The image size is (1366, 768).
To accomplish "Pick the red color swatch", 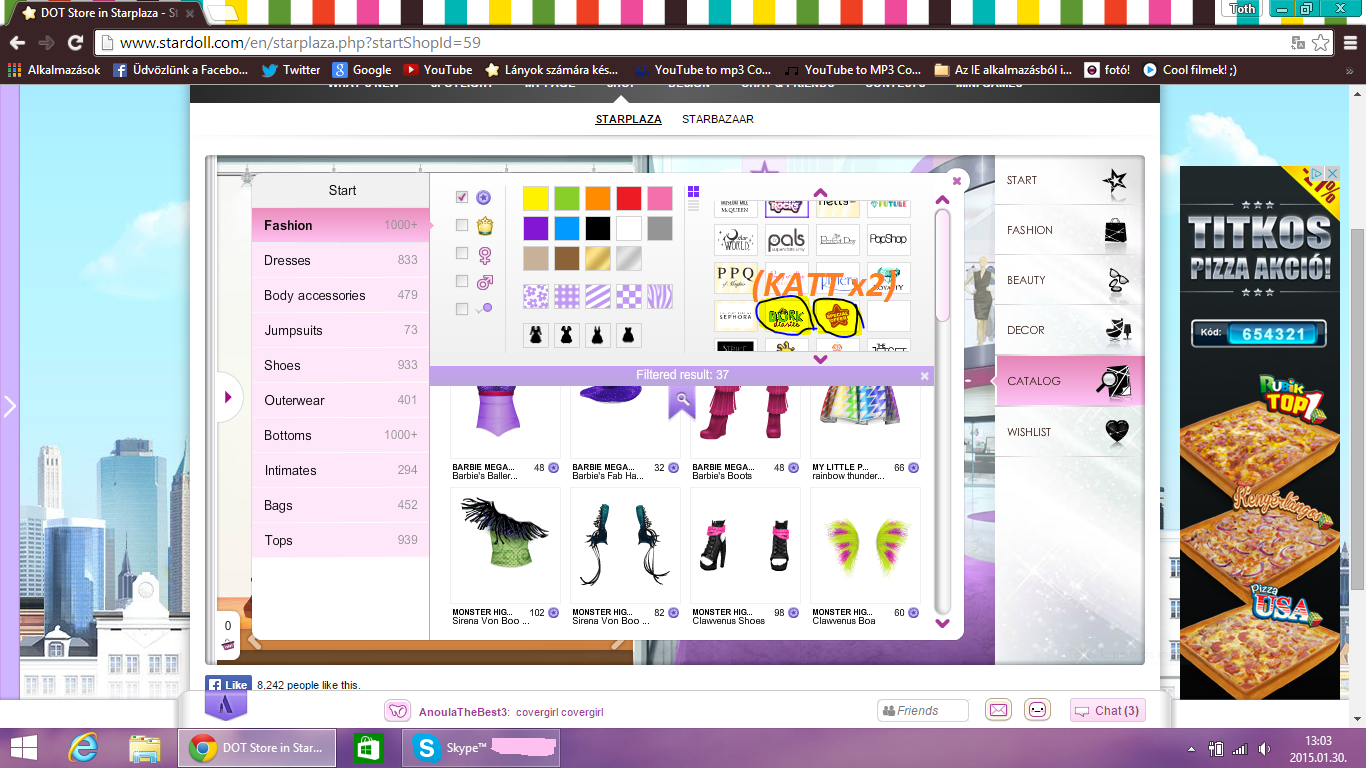I will point(629,198).
